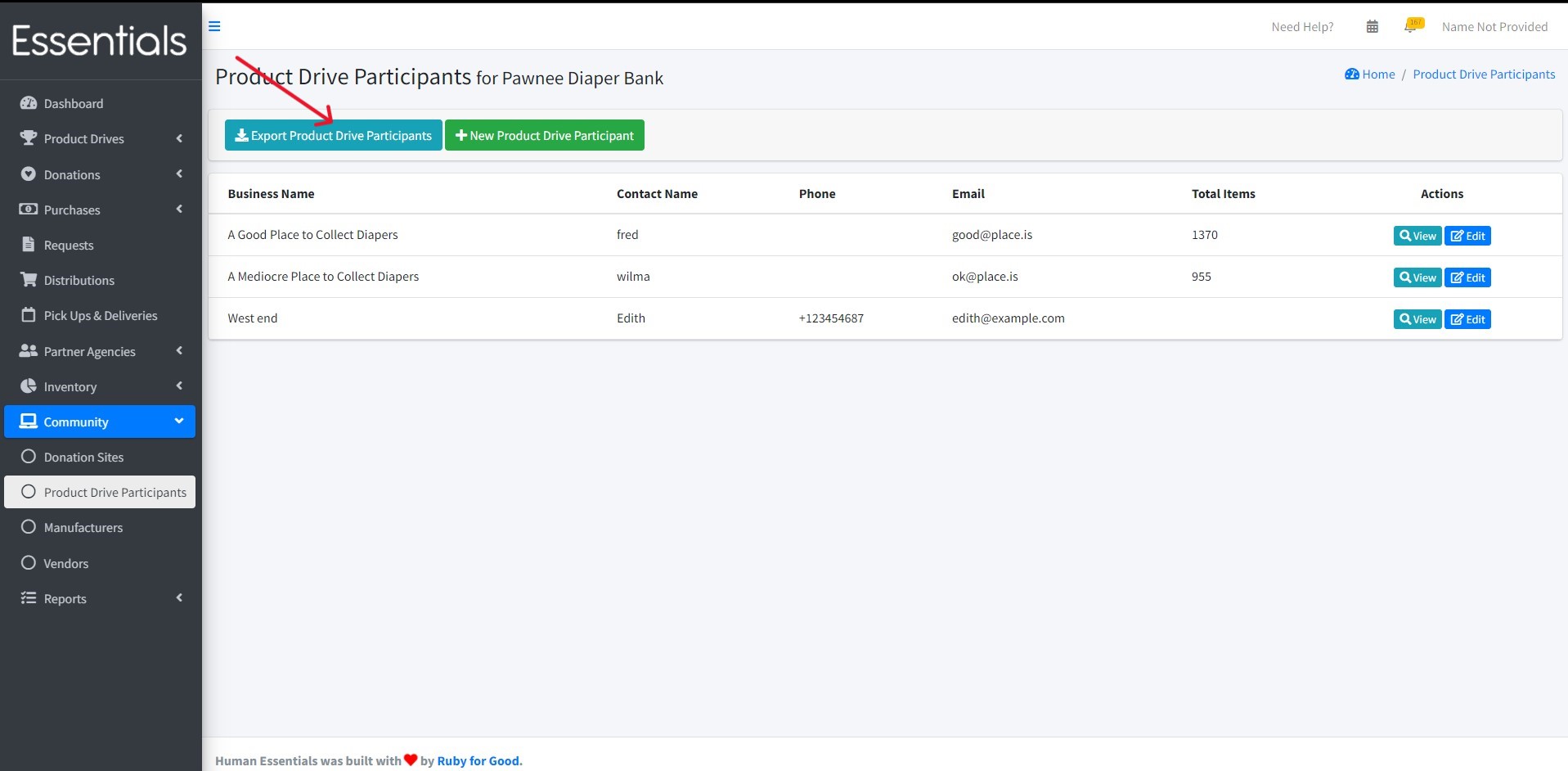
Task: Click the Requests document icon
Action: [x=29, y=245]
